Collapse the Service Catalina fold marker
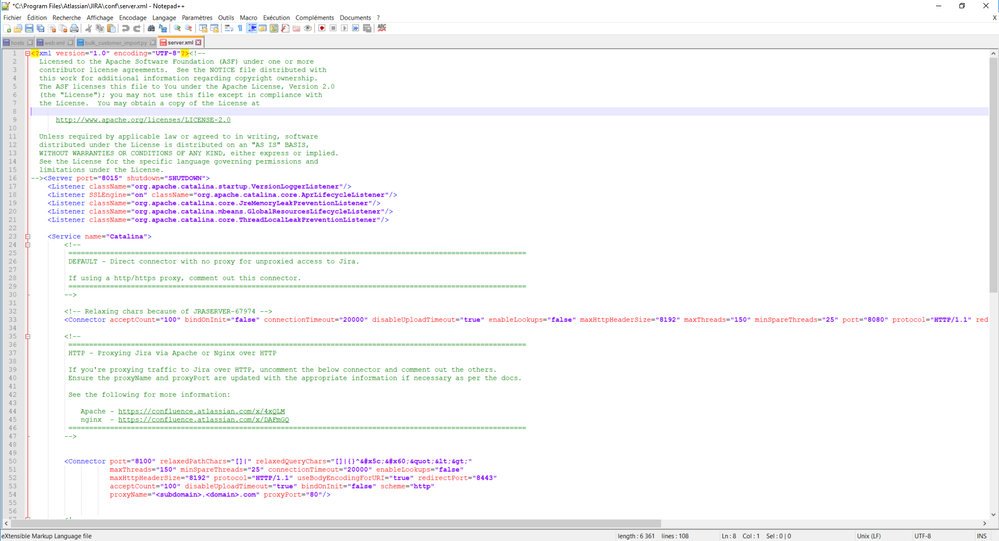Image resolution: width=999 pixels, height=541 pixels. point(28,237)
